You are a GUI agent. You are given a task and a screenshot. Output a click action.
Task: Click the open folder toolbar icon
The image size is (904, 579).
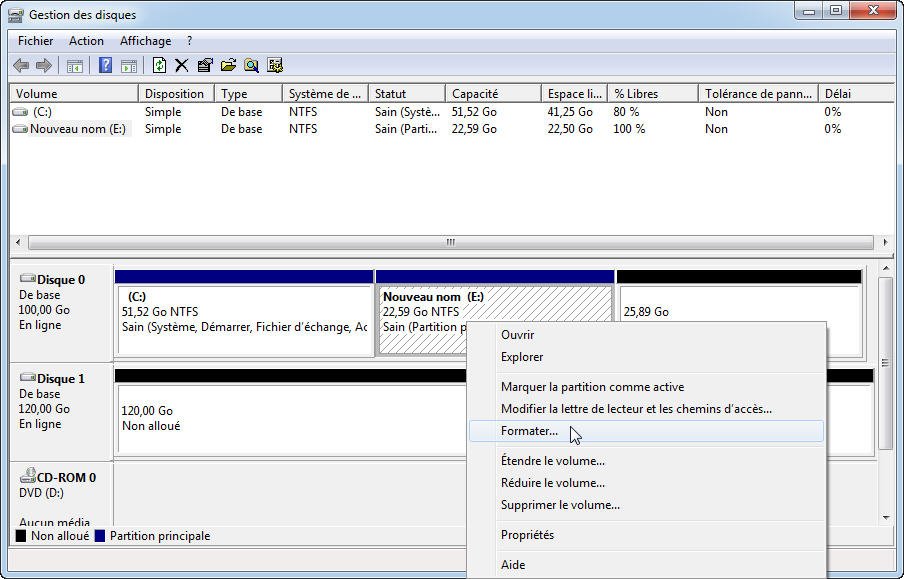tap(228, 66)
